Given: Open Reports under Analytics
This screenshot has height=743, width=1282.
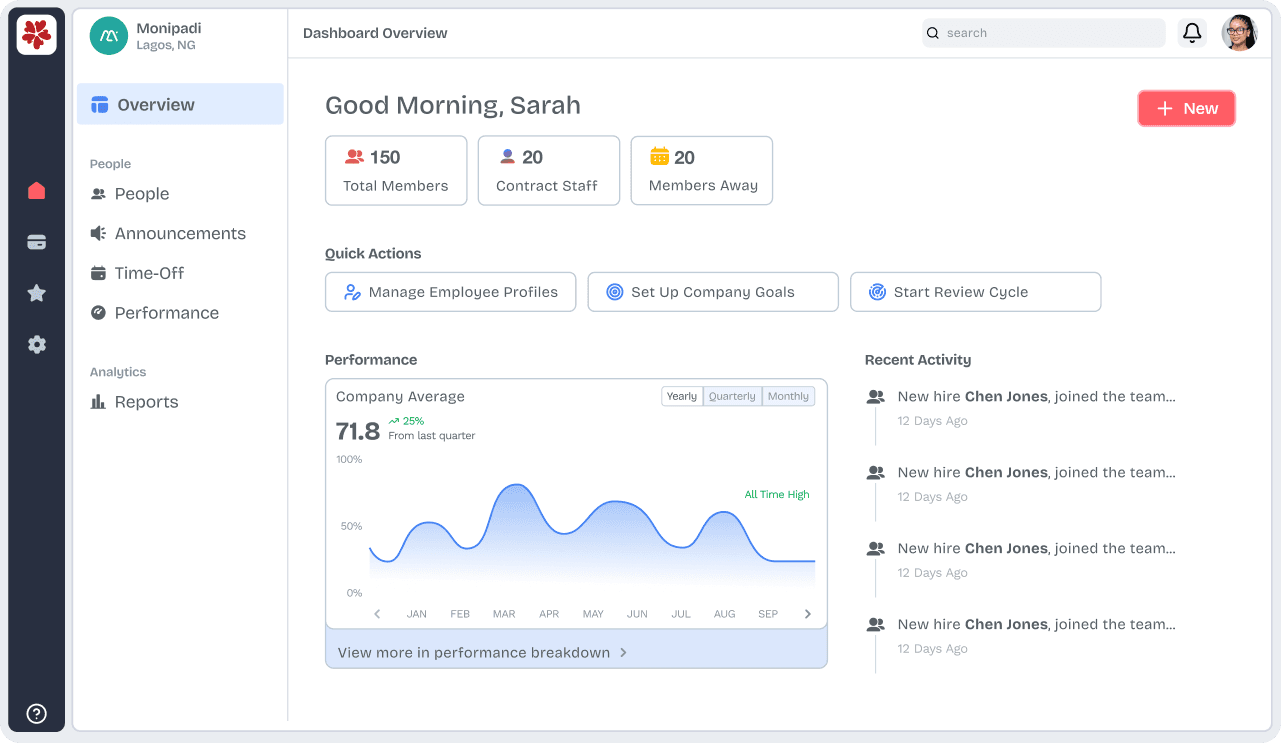Looking at the screenshot, I should tap(134, 402).
